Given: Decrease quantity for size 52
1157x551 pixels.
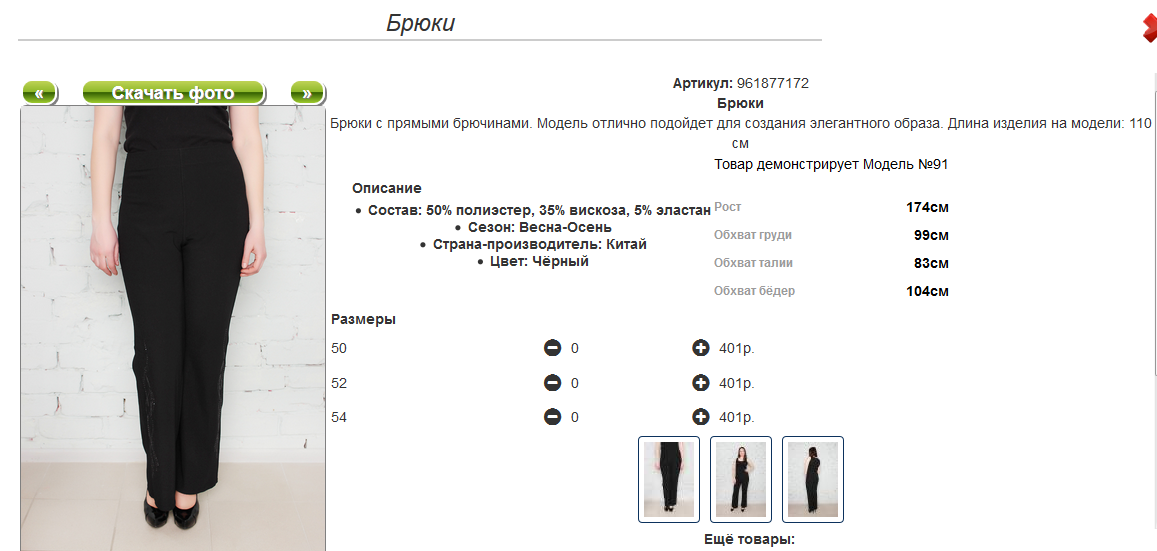Looking at the screenshot, I should tap(552, 383).
